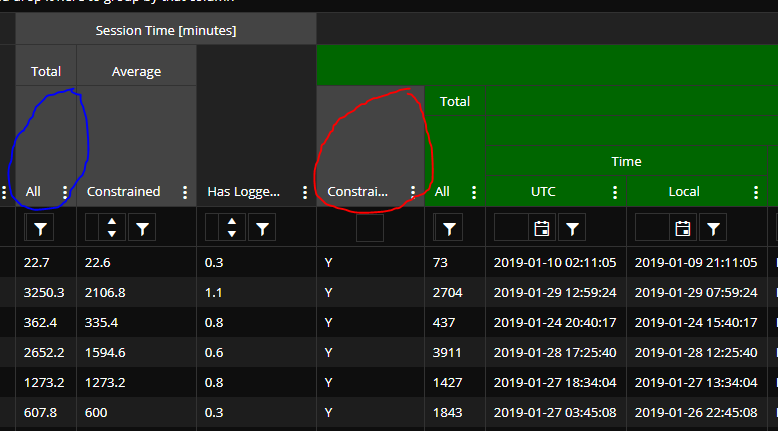Open the filter for the Constrained average column
The image size is (778, 431).
[142, 228]
